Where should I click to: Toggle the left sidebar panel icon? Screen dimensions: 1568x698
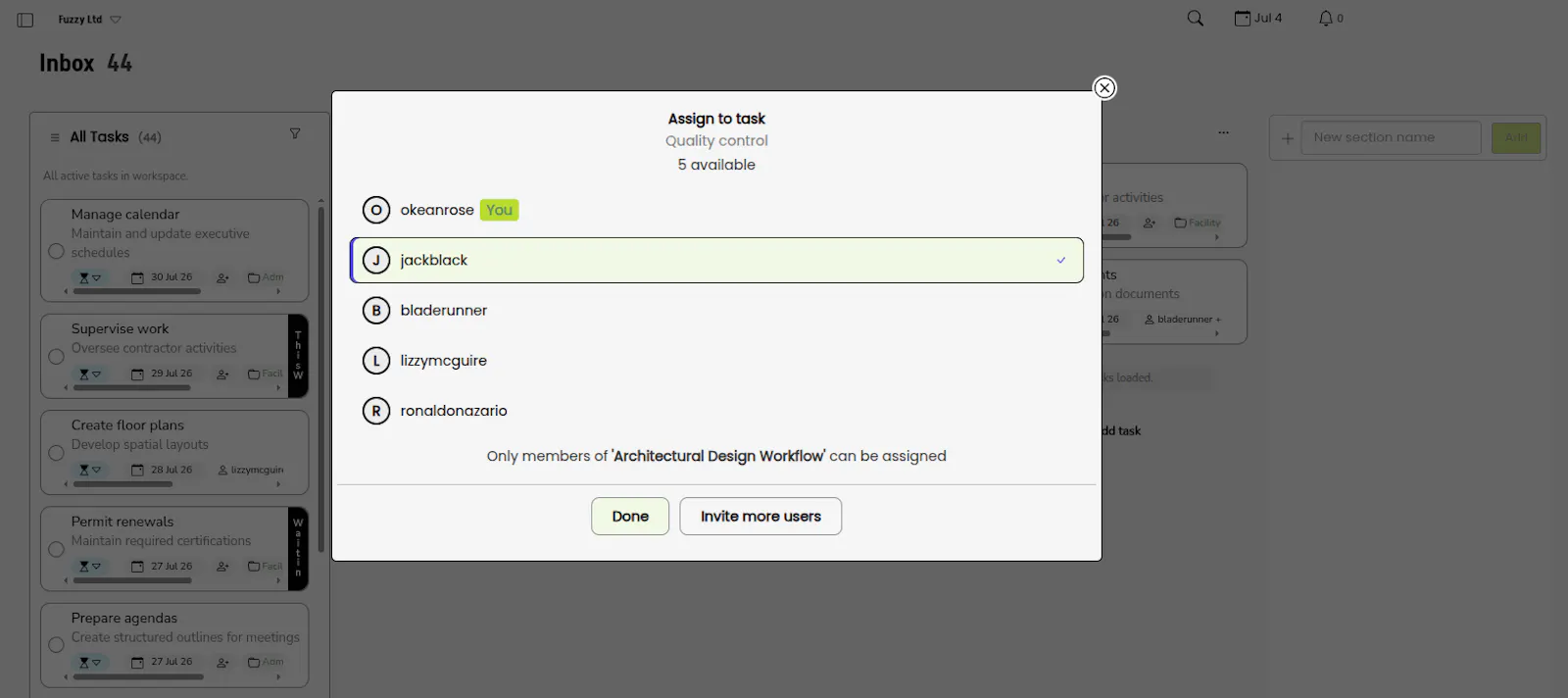25,20
